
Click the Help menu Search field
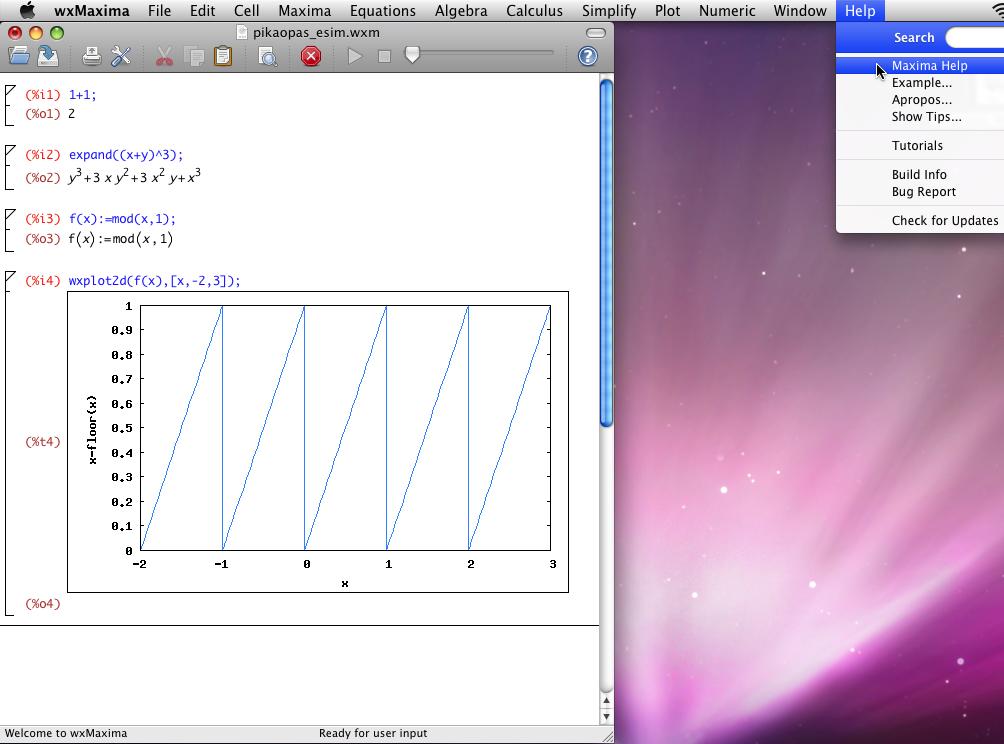[975, 37]
